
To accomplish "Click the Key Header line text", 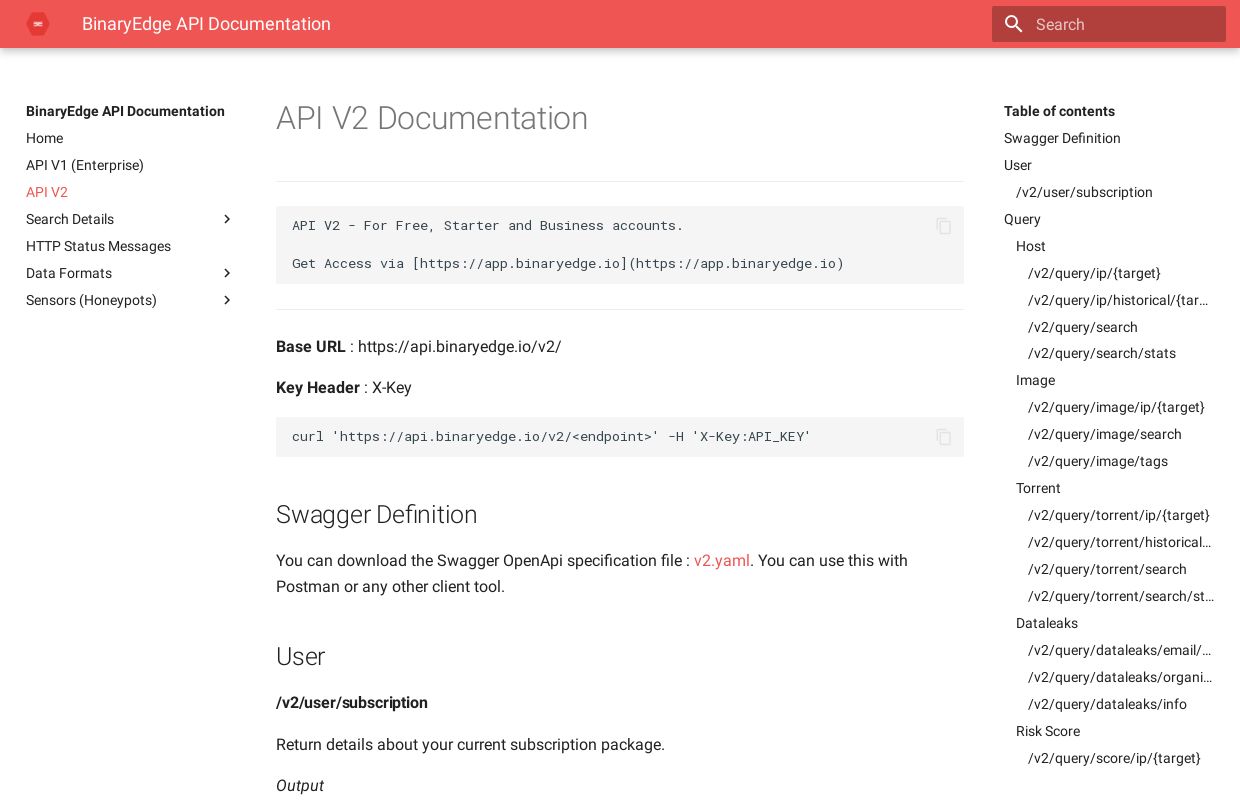I will pyautogui.click(x=344, y=388).
